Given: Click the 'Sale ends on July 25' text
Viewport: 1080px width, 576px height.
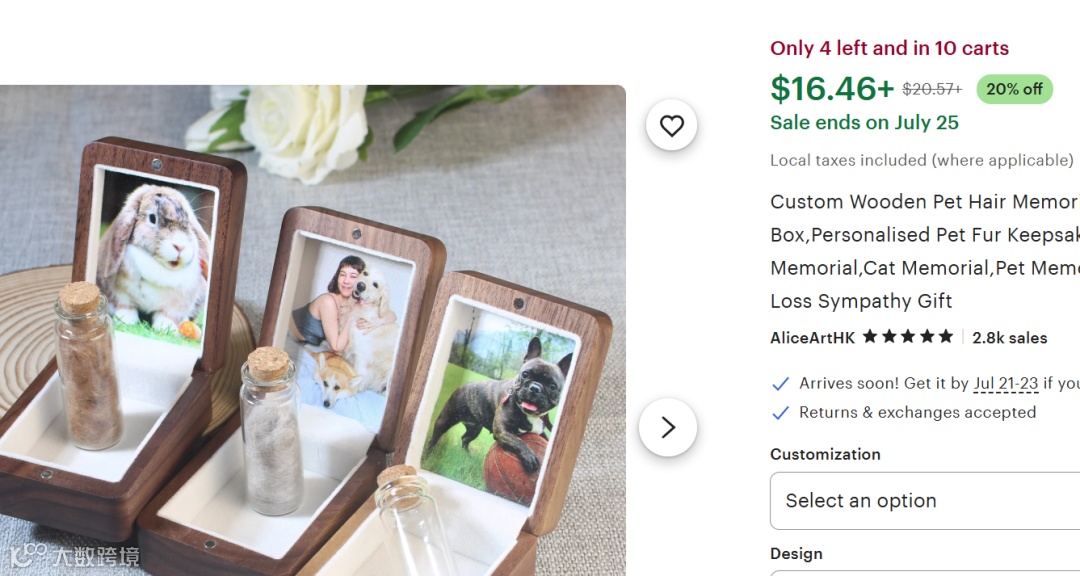Looking at the screenshot, I should point(864,123).
